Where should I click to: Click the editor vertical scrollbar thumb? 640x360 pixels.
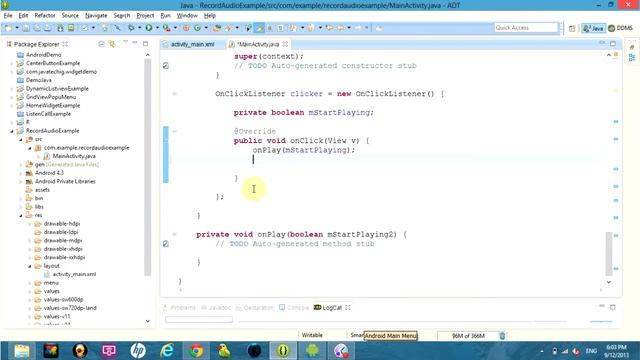click(609, 253)
